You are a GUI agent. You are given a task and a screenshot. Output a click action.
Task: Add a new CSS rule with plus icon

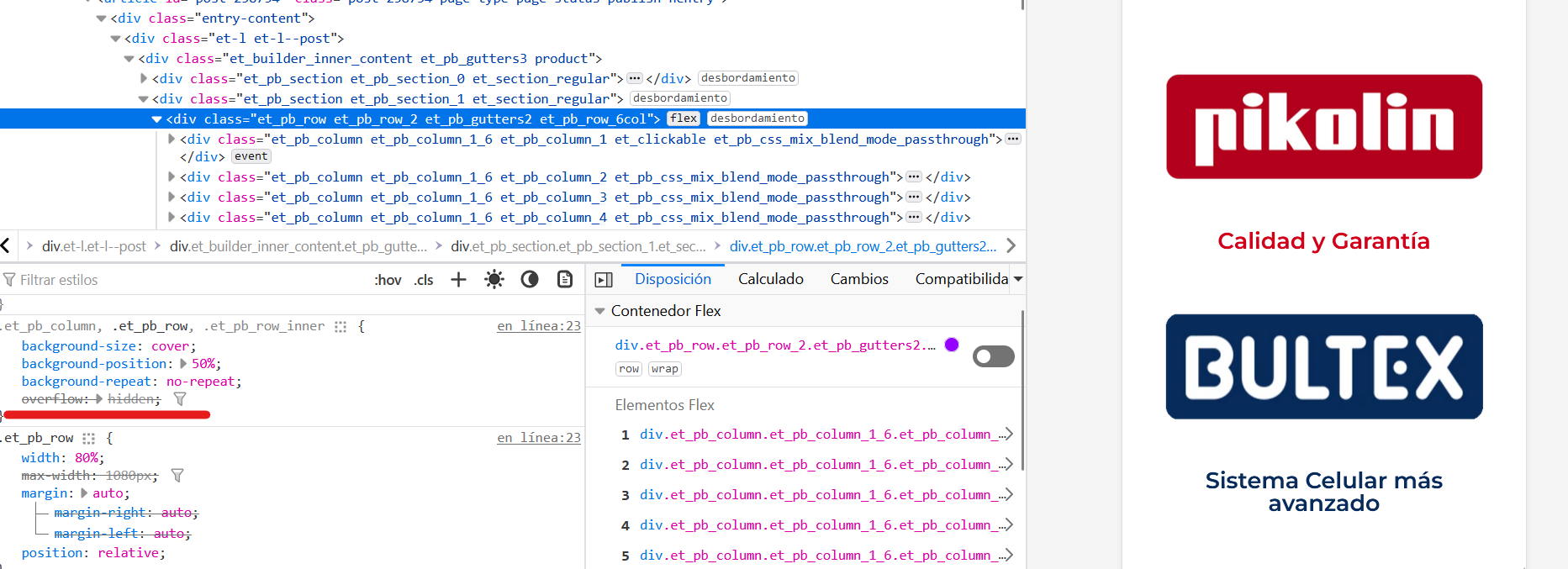point(458,279)
